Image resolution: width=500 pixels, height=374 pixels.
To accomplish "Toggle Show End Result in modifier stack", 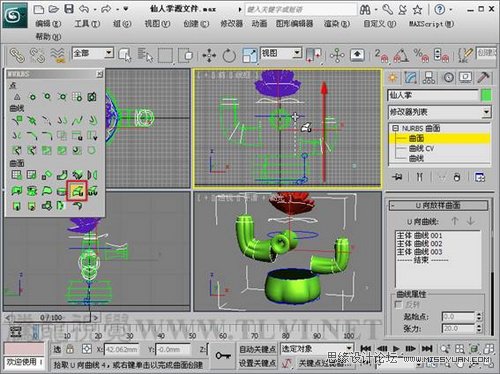I will (x=419, y=177).
